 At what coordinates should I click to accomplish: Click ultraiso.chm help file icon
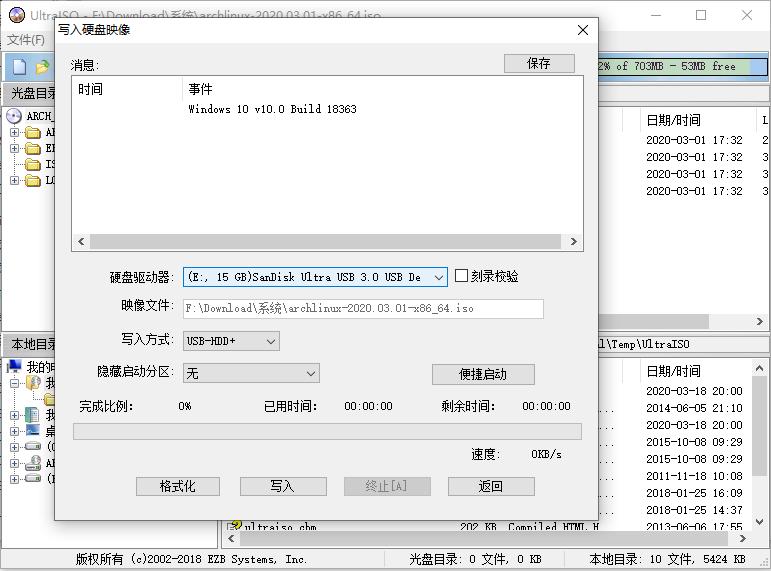coord(235,526)
